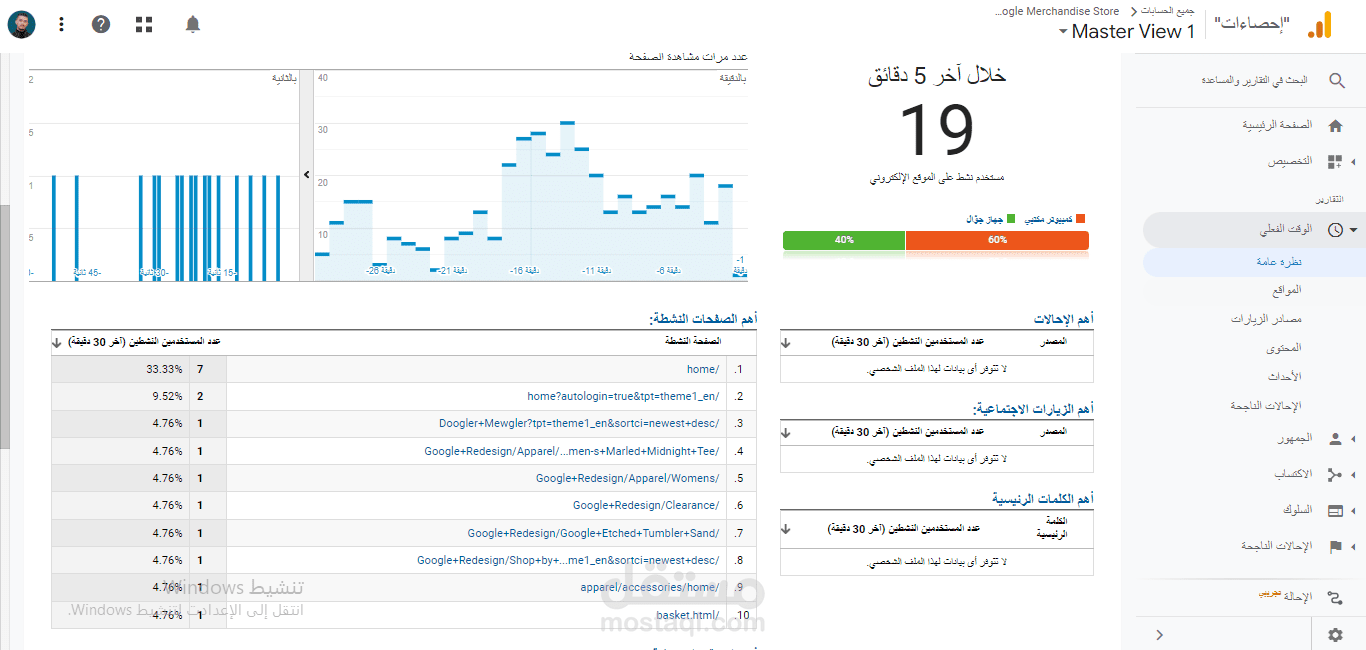Collapse the chart panel with the chevron
The height and width of the screenshot is (650, 1366).
[306, 174]
